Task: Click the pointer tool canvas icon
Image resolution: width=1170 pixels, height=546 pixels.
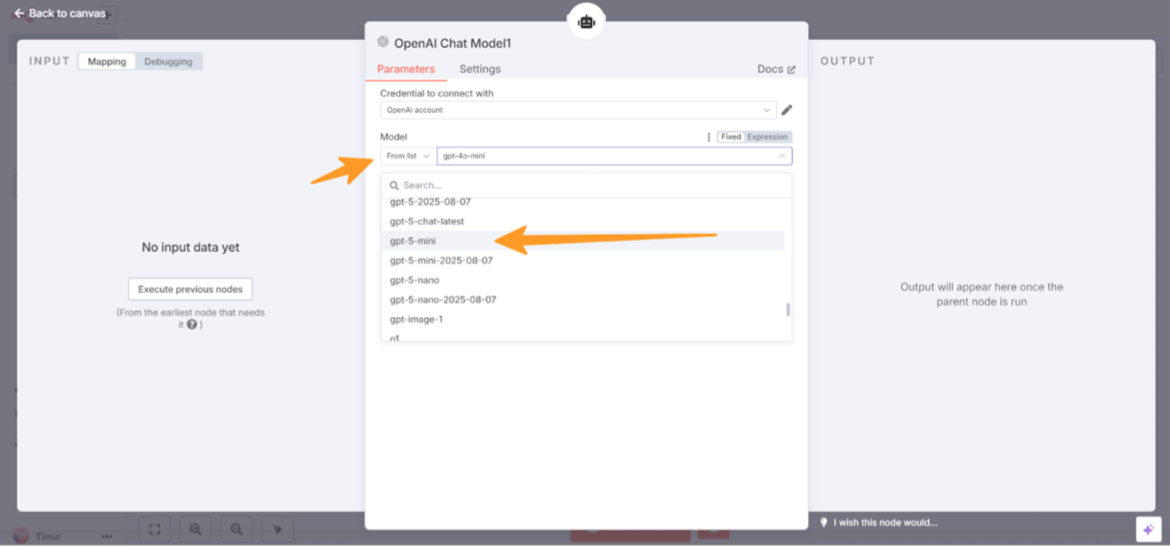Action: (x=278, y=529)
